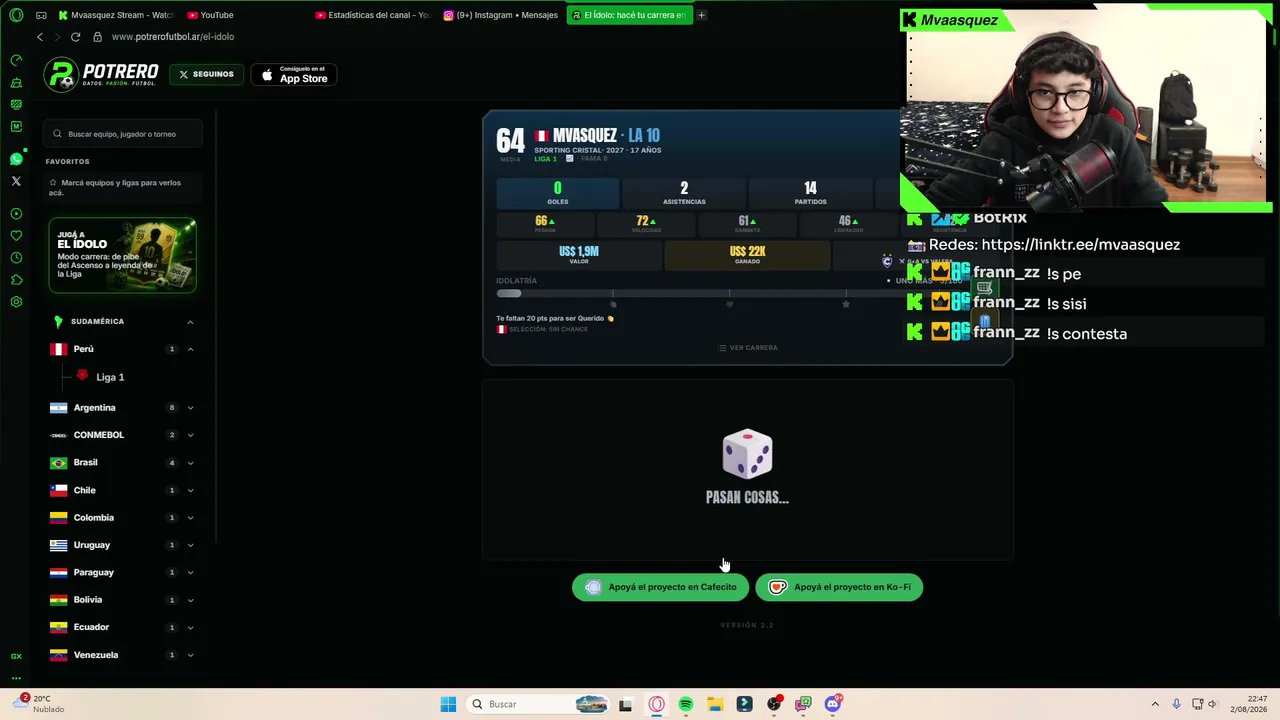This screenshot has width=1280, height=720.
Task: Expand the Argentina leagues list
Action: (x=190, y=408)
